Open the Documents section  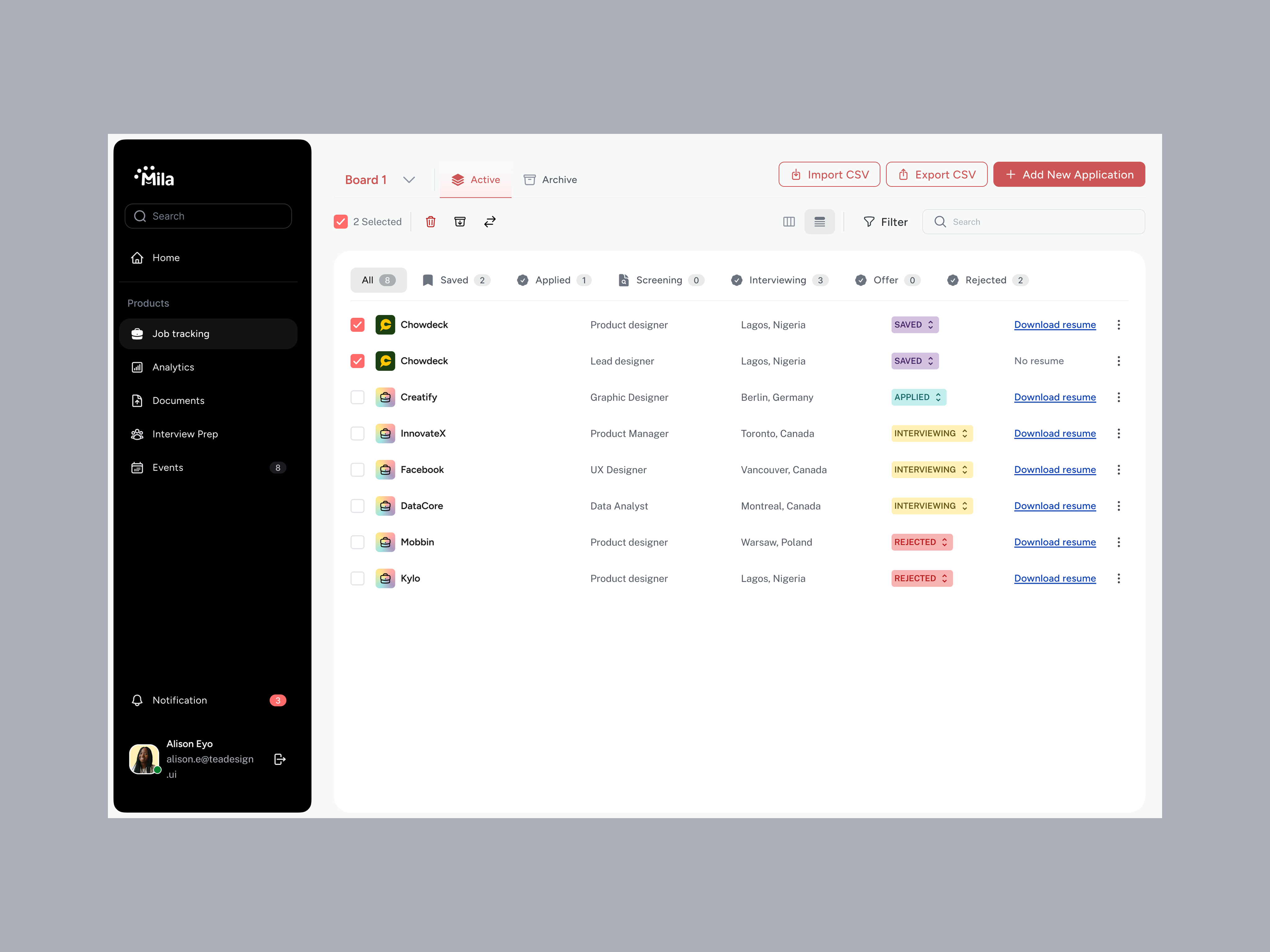pos(178,400)
